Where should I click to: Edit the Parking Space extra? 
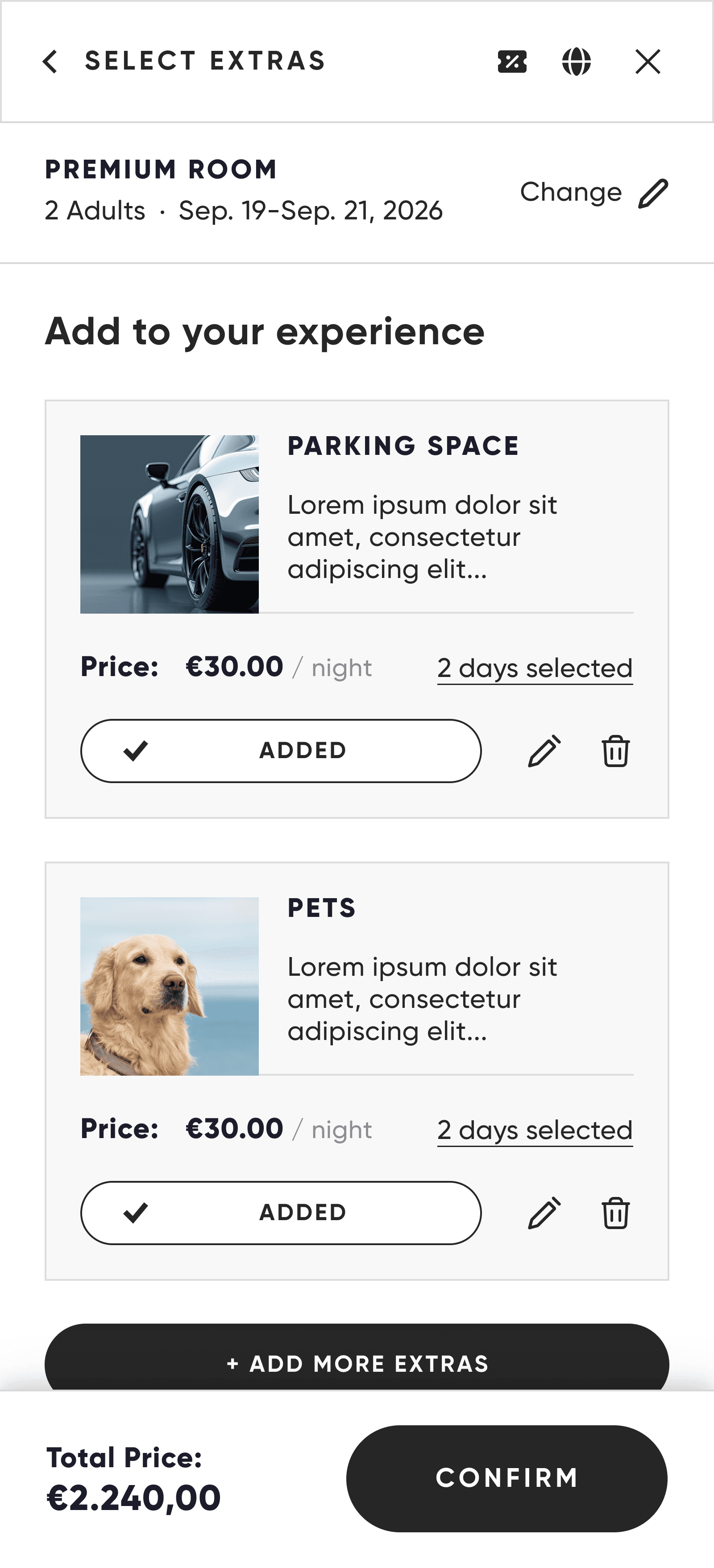(544, 751)
